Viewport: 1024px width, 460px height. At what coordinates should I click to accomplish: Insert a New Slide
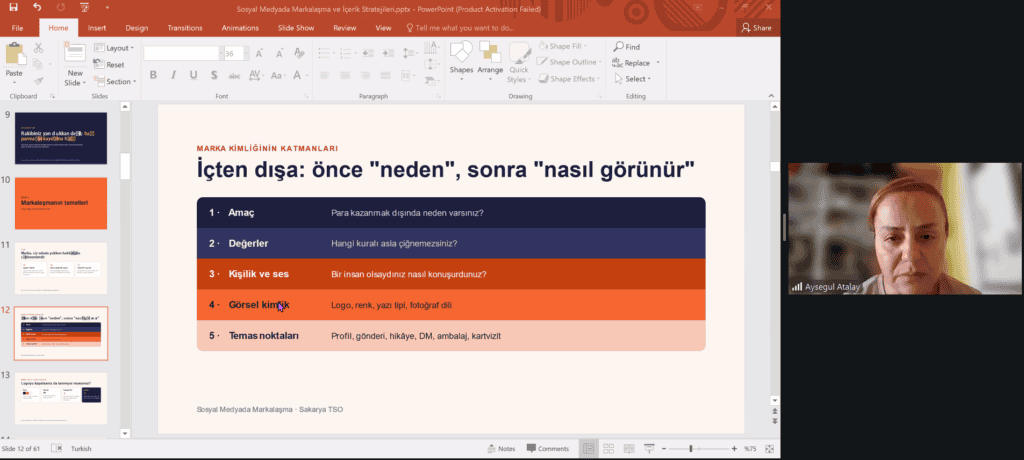coord(75,64)
